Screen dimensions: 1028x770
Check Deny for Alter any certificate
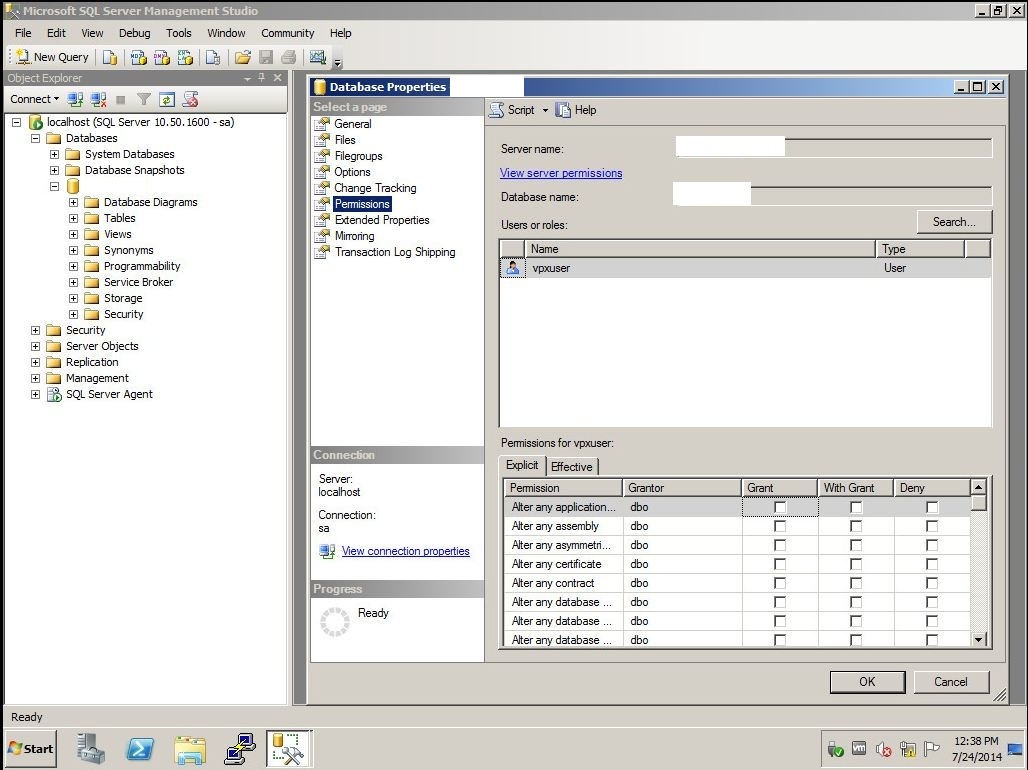(x=932, y=564)
